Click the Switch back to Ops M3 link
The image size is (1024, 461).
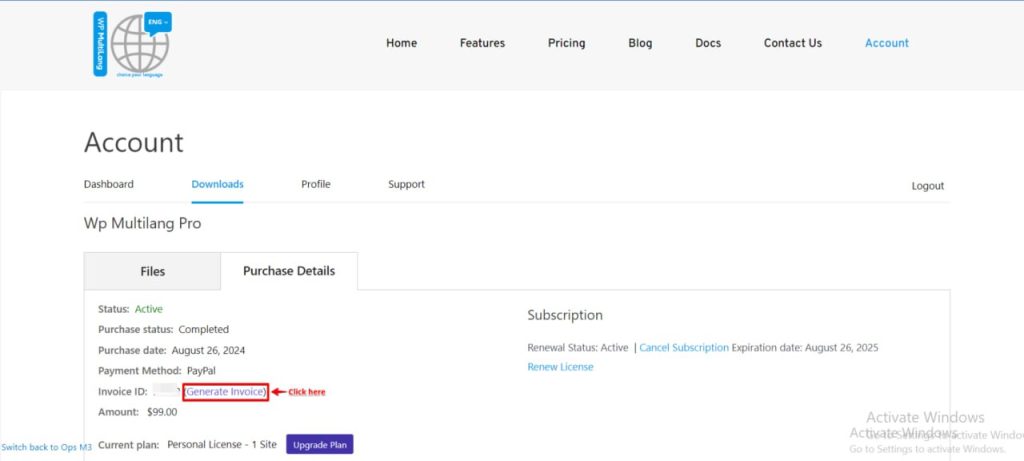(46, 447)
